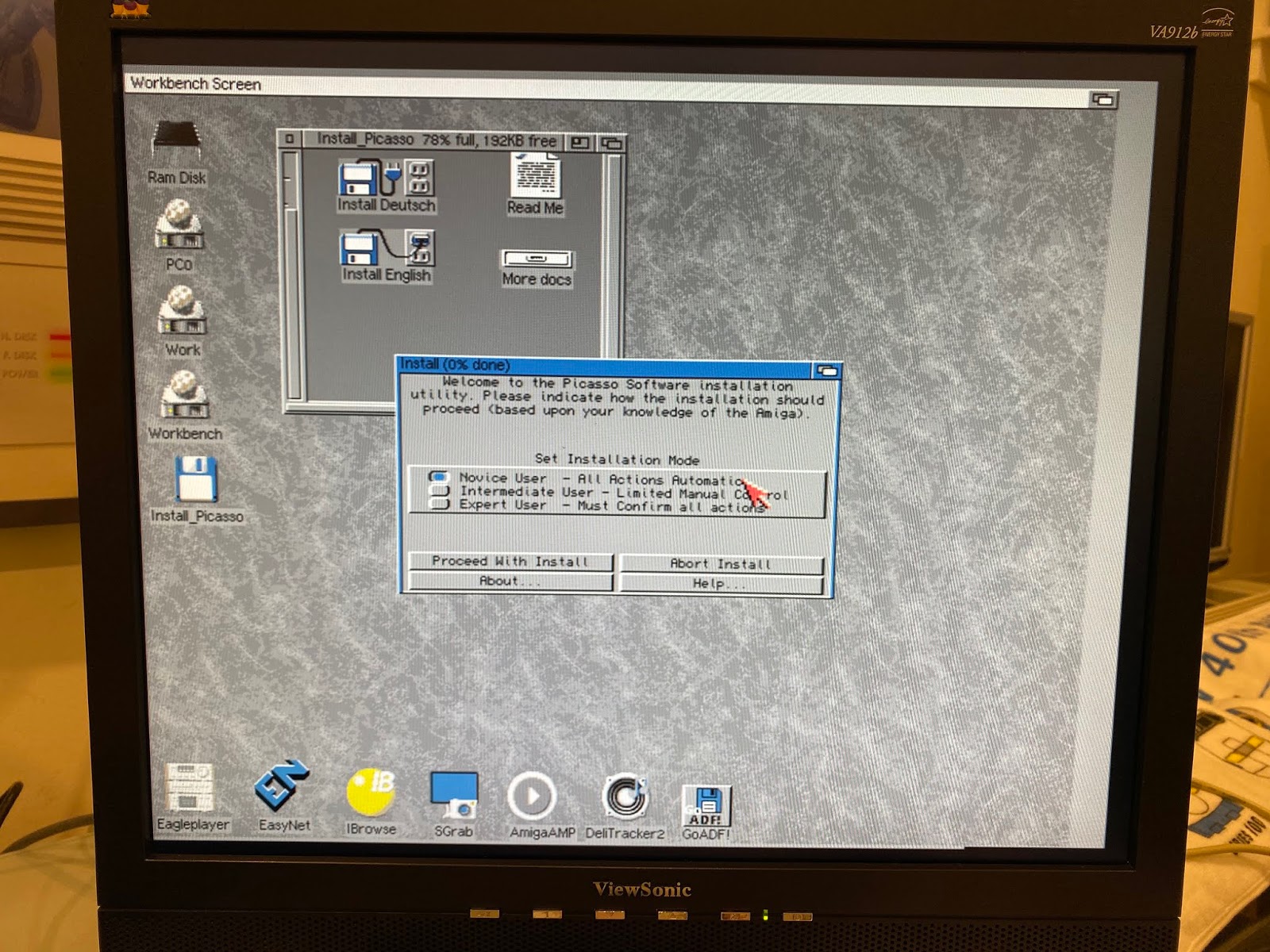Launch GoADF! from the dock
This screenshot has height=952, width=1270.
tap(706, 812)
